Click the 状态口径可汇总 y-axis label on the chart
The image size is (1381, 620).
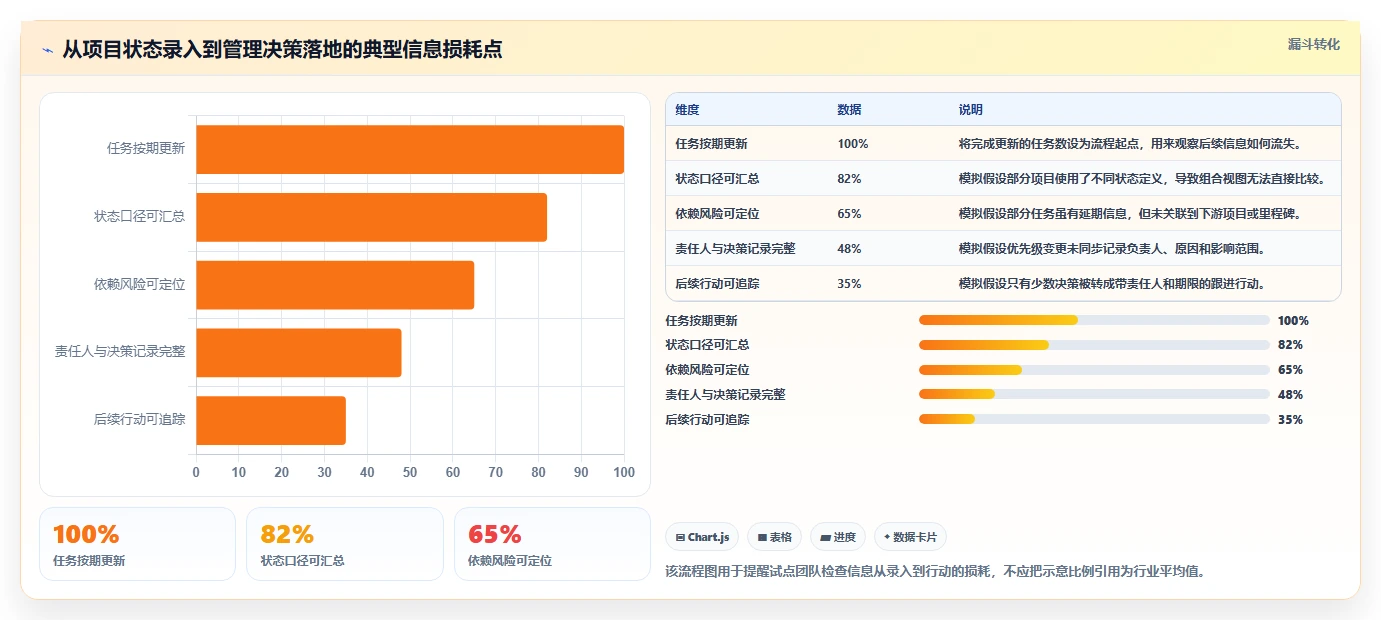point(140,216)
